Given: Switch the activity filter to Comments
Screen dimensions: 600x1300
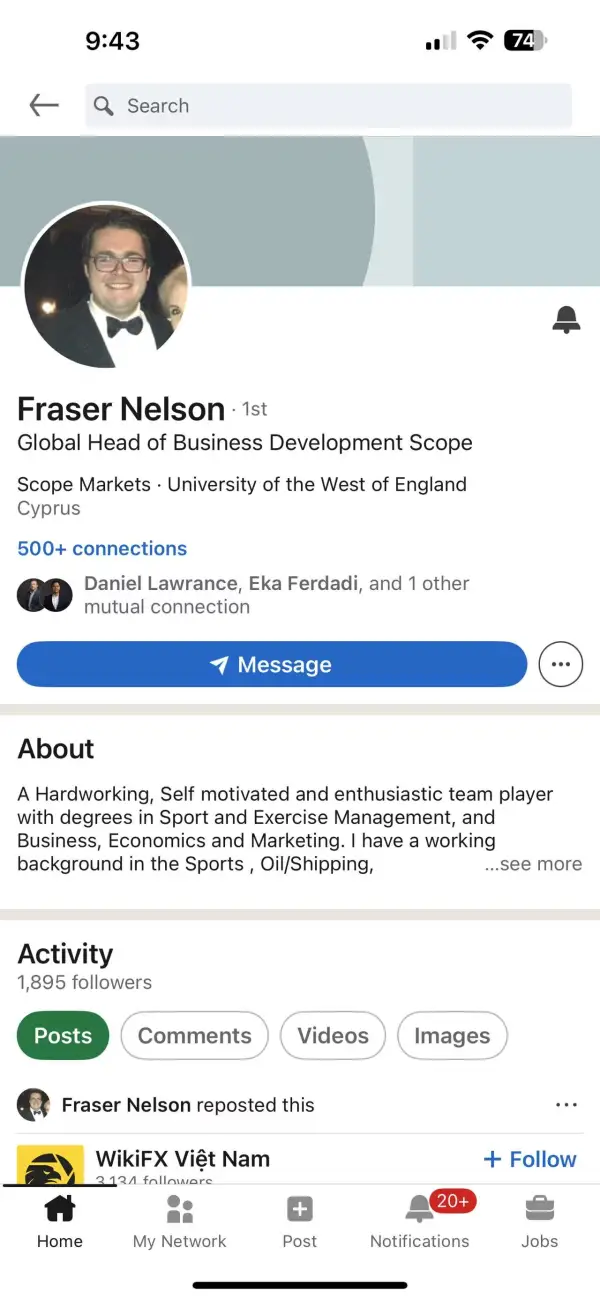Looking at the screenshot, I should coord(194,1036).
